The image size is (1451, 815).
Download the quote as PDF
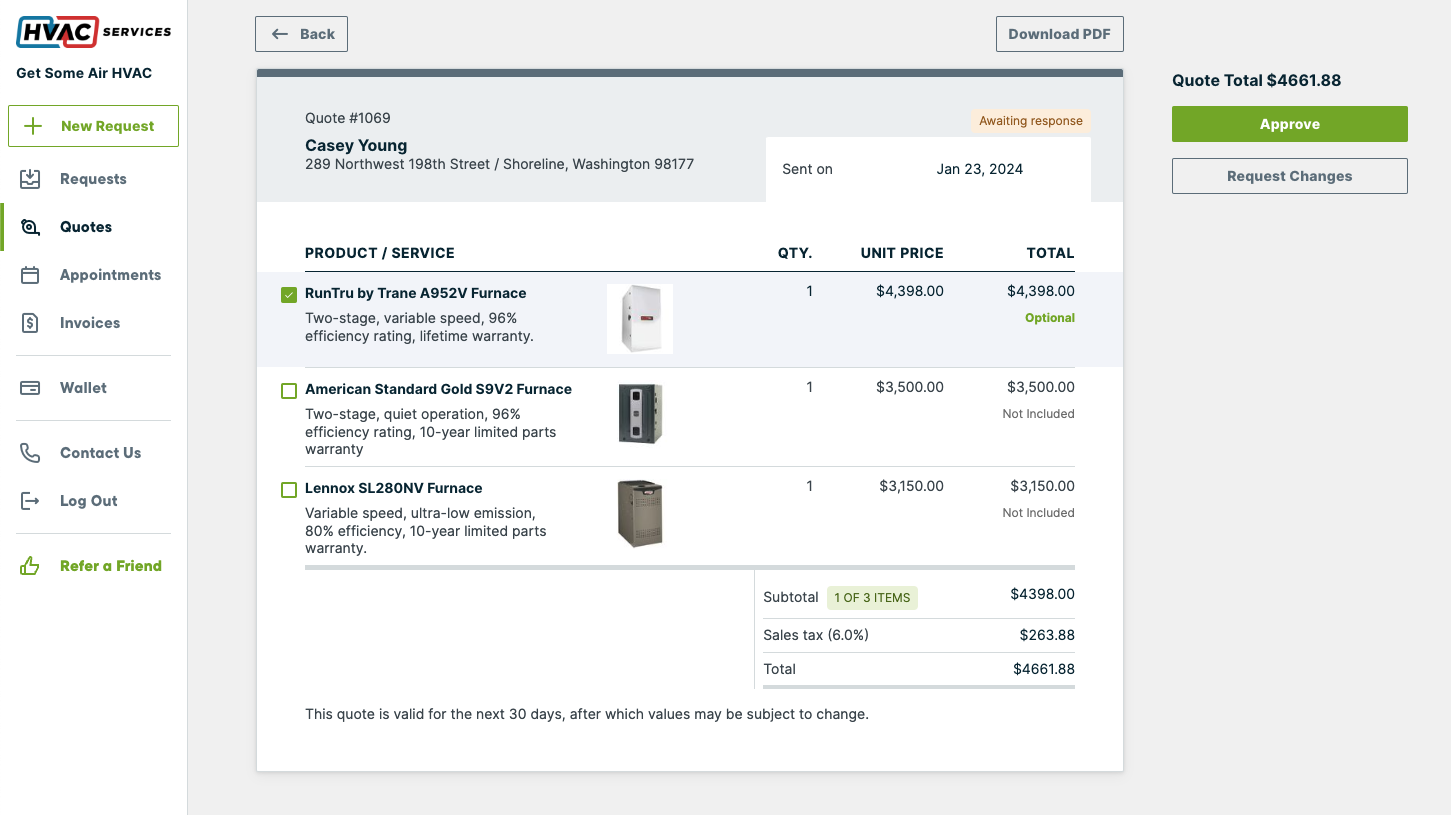point(1060,34)
